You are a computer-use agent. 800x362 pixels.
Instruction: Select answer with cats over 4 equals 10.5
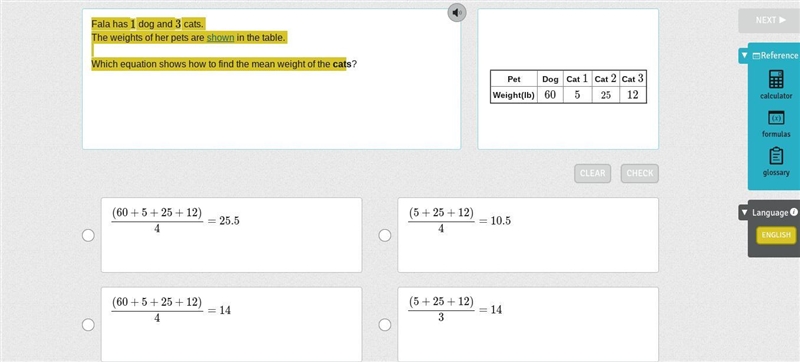[385, 235]
